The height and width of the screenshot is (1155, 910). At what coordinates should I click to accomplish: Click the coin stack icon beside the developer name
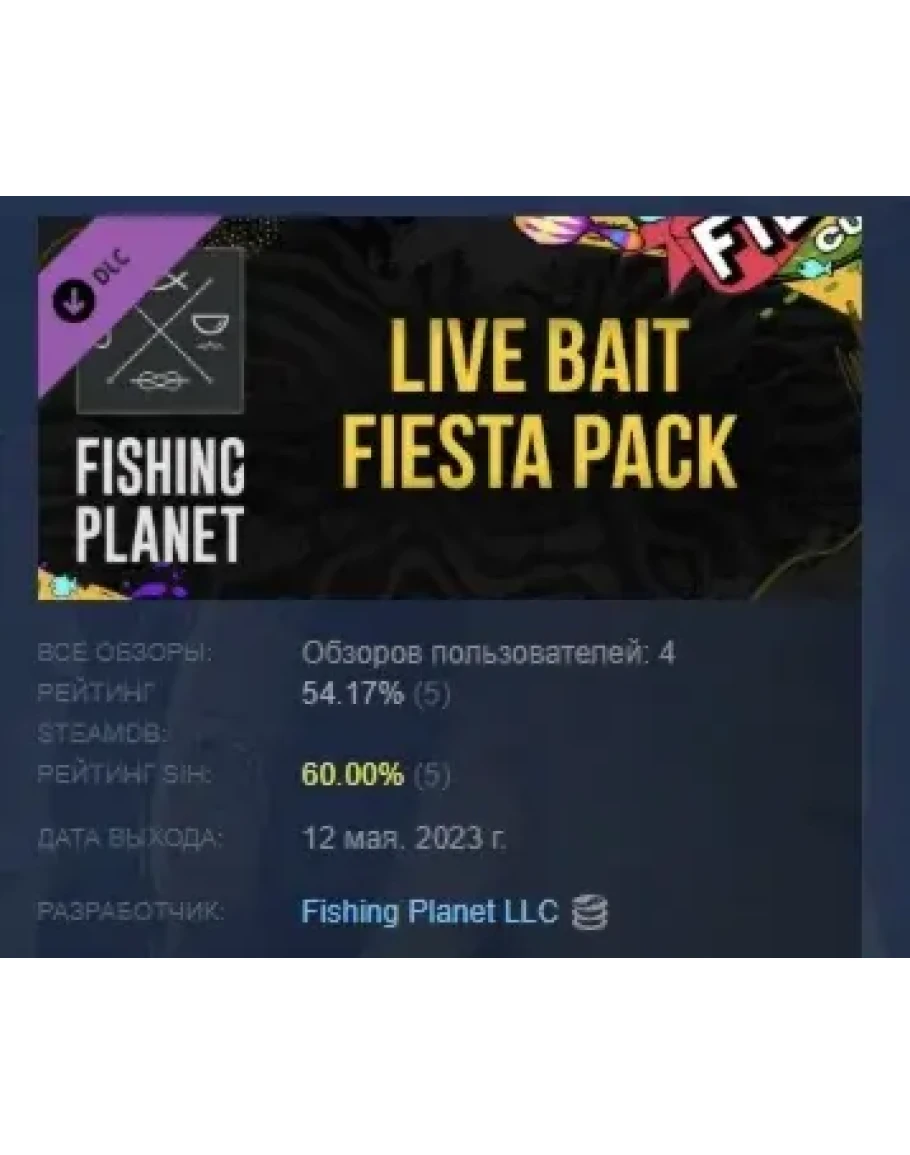click(x=591, y=913)
